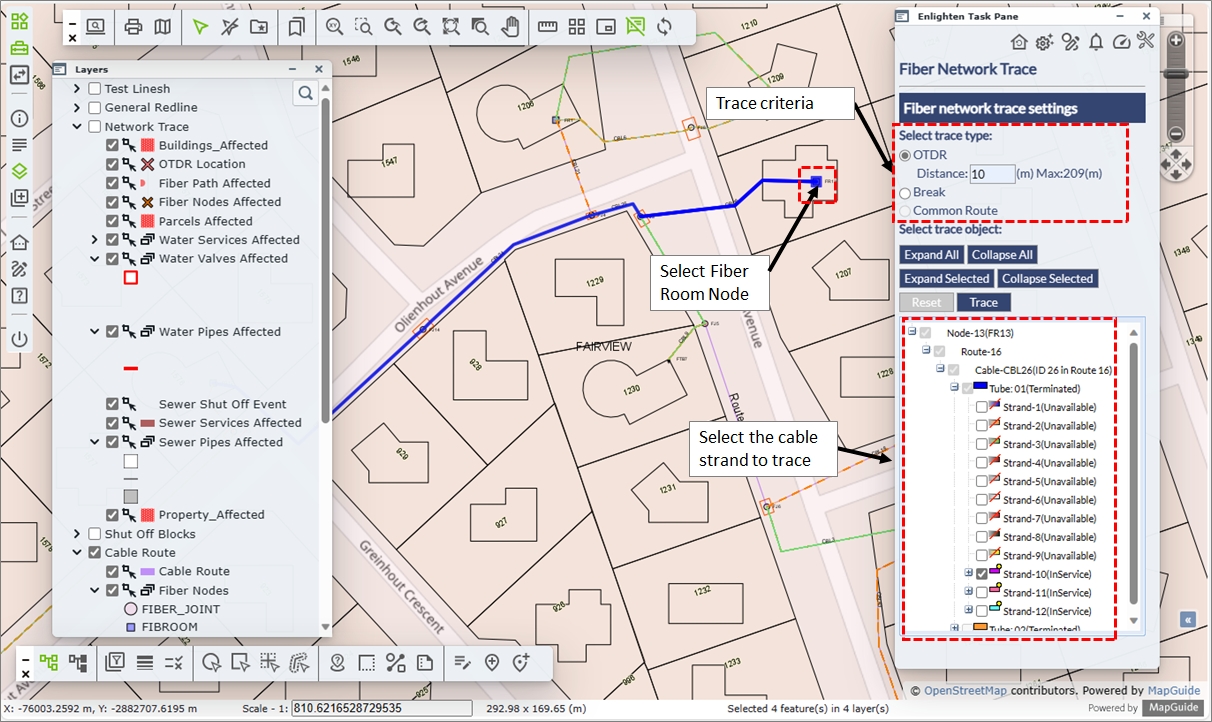Check the Strand-11(InService) checkbox
The image size is (1212, 722).
point(982,593)
